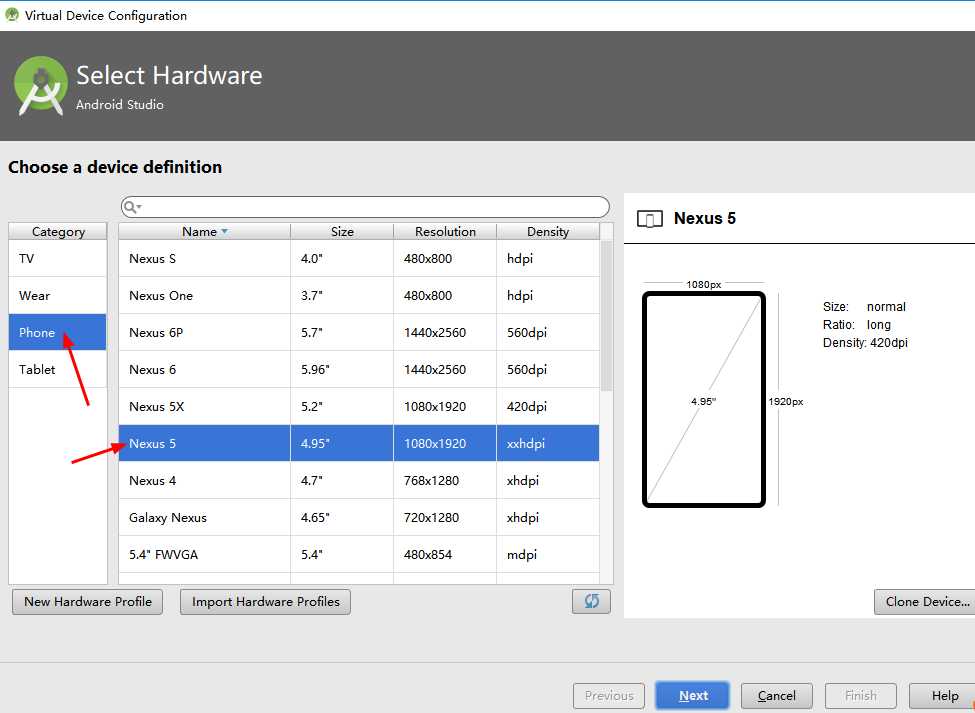Select the Nexus 6P row

point(359,333)
